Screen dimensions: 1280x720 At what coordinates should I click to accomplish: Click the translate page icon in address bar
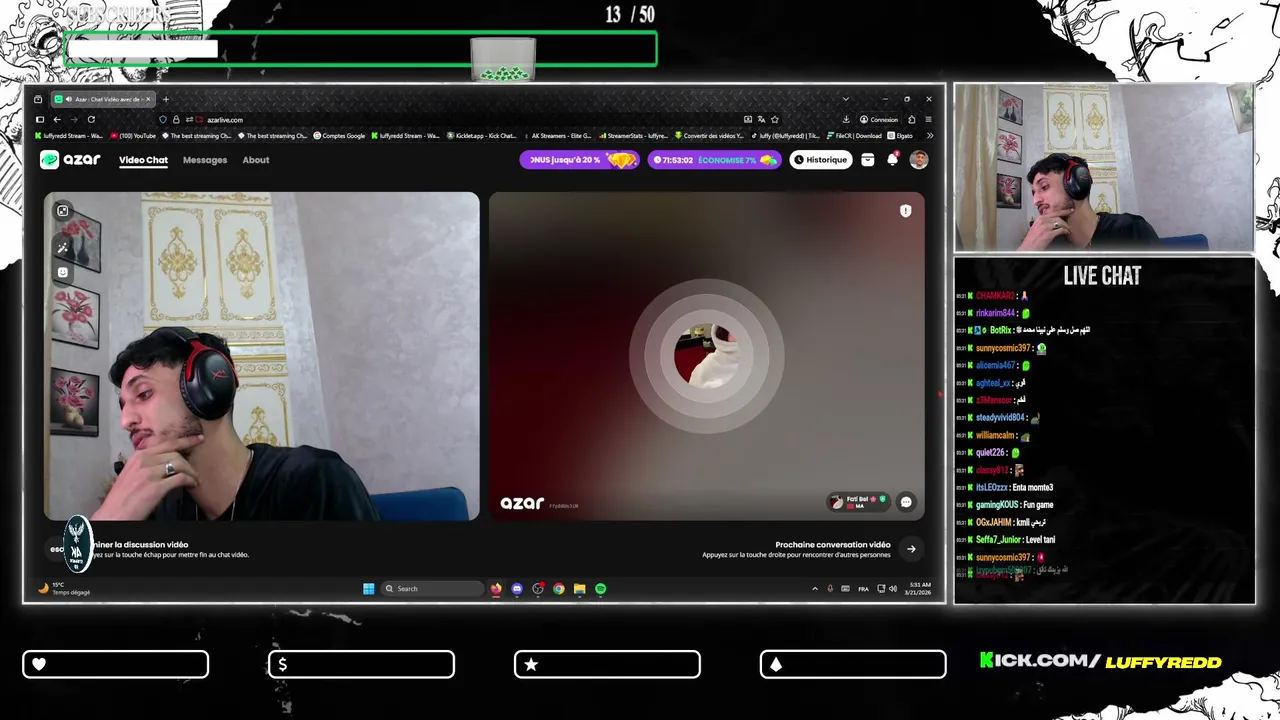click(x=761, y=119)
